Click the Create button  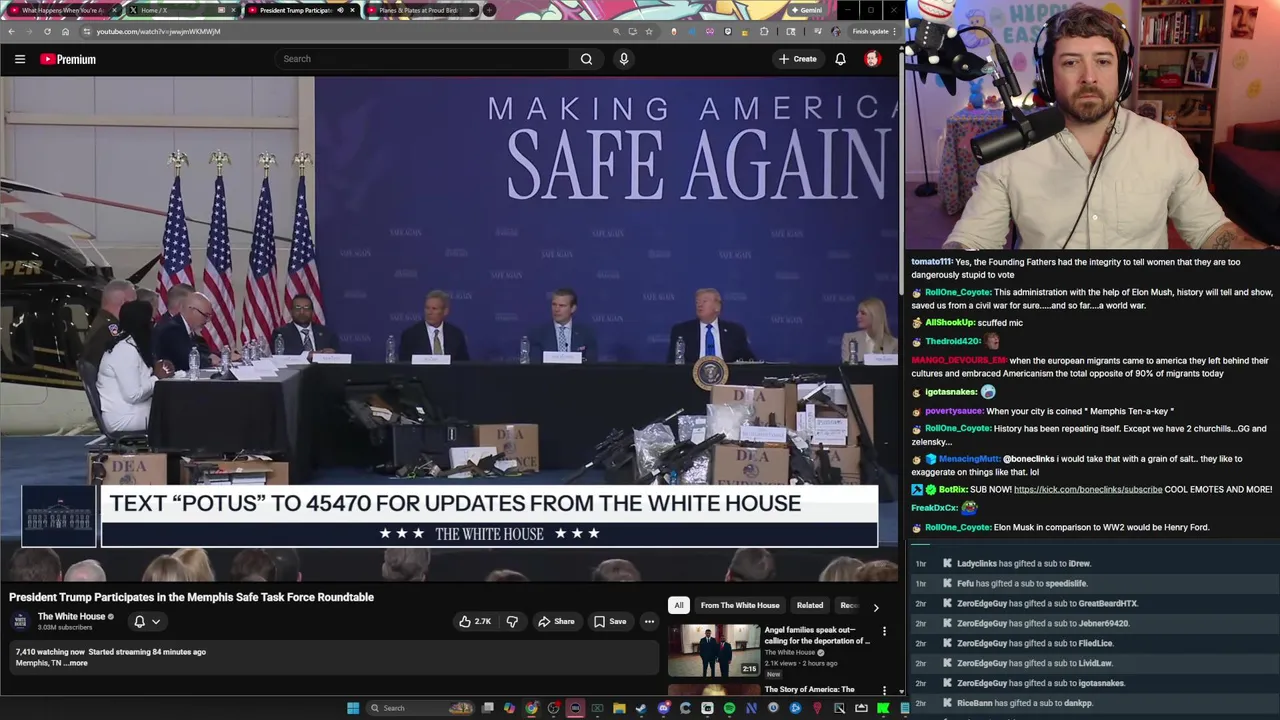click(798, 59)
